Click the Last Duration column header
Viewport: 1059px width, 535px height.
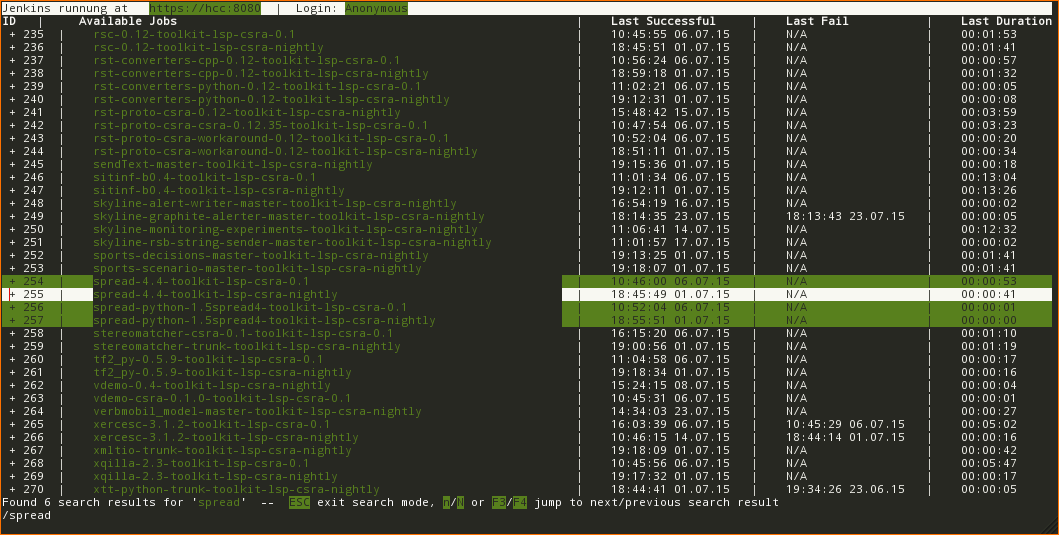click(1006, 22)
